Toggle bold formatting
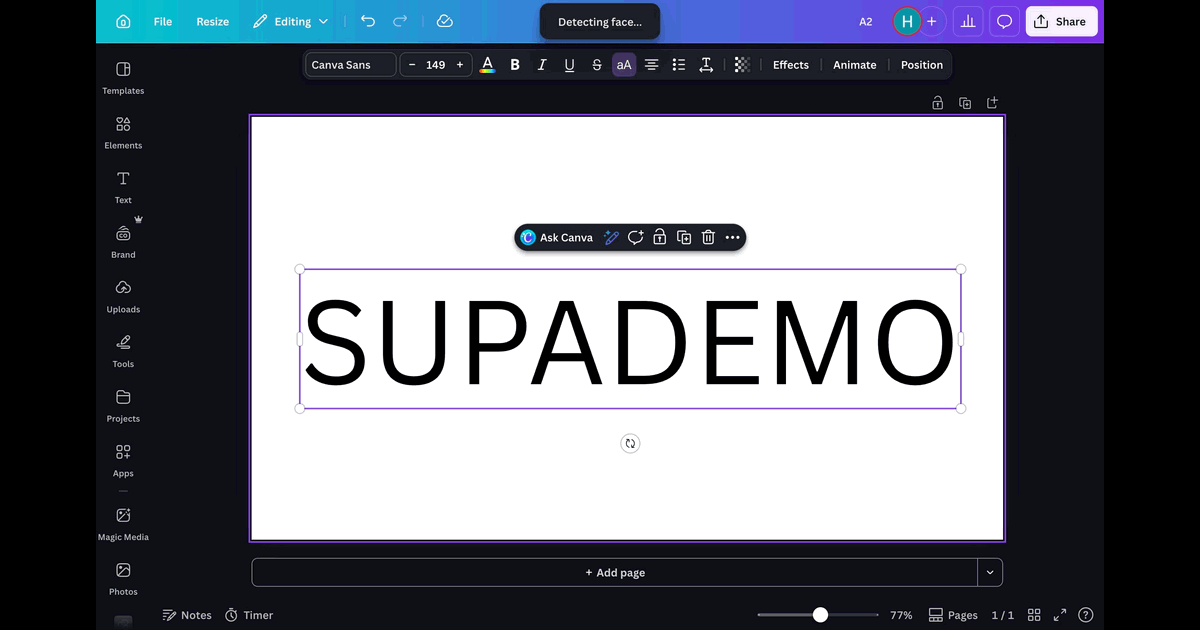This screenshot has height=630, width=1200. tap(515, 65)
